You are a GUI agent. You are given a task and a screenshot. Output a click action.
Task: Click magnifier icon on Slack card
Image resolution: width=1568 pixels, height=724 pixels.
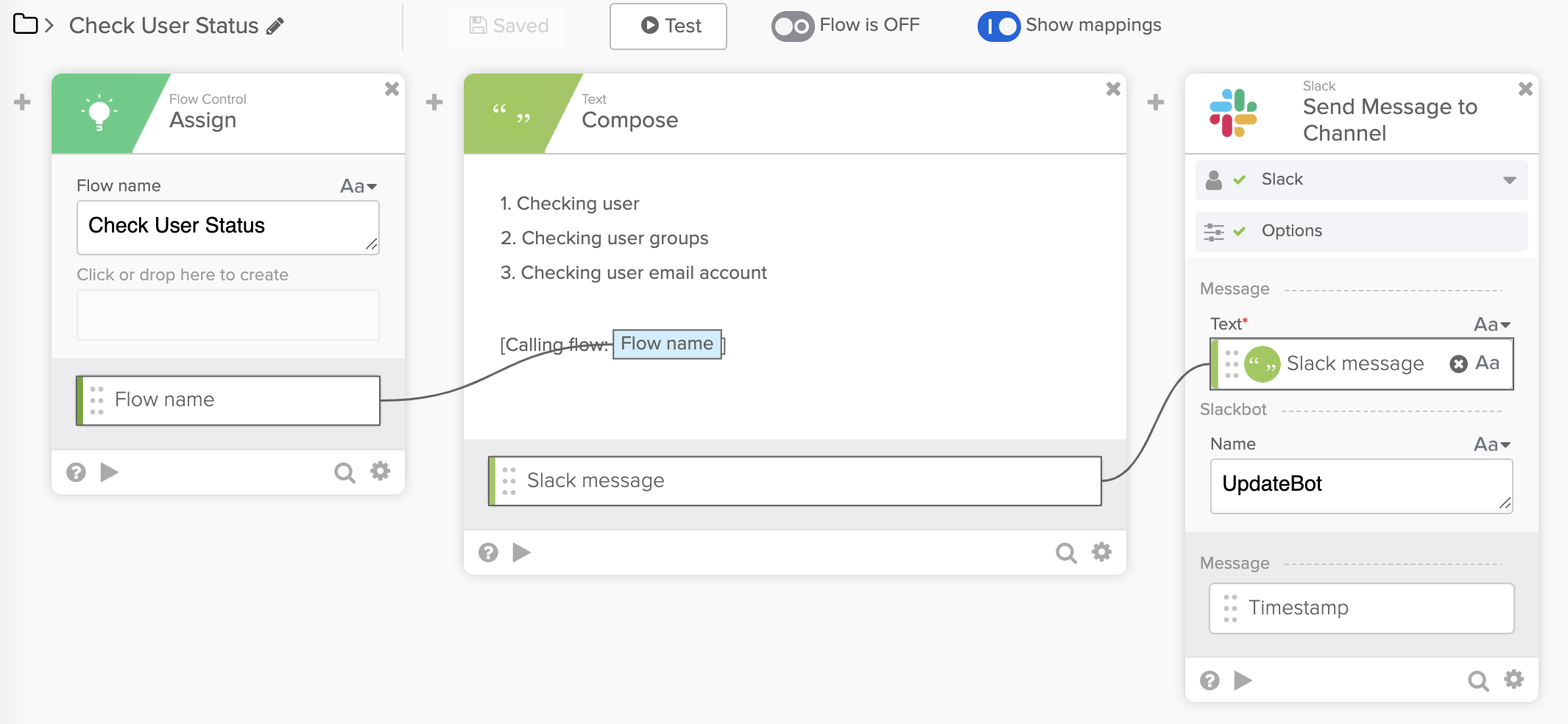(1477, 681)
